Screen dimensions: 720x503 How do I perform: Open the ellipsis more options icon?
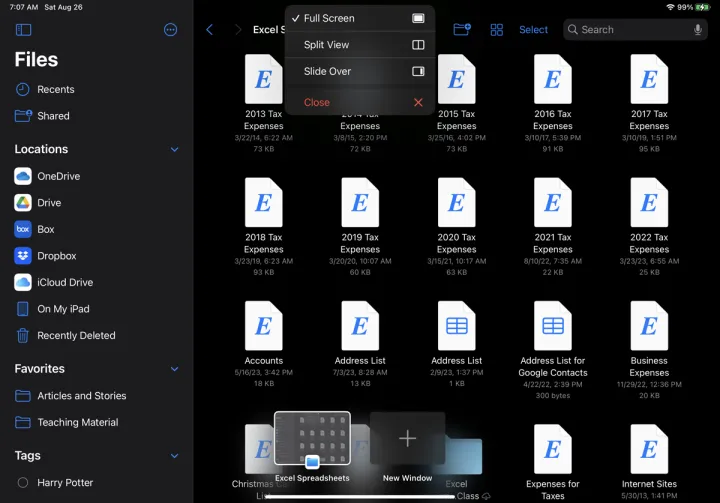click(170, 30)
